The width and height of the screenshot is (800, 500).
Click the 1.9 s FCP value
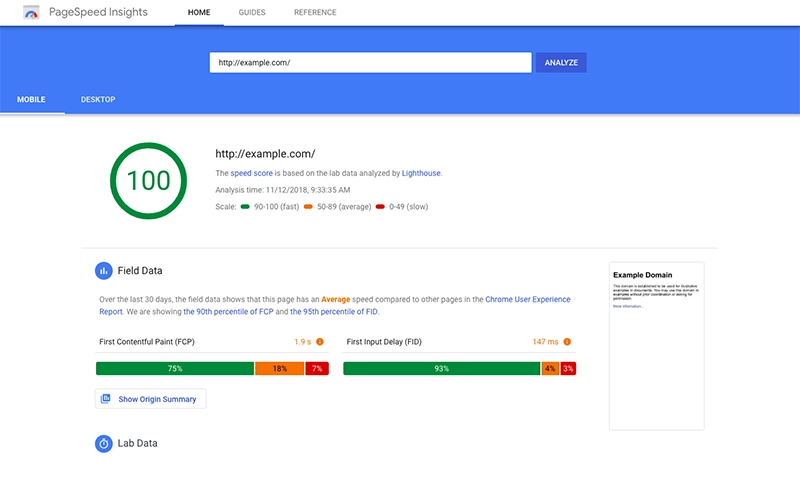coord(303,342)
